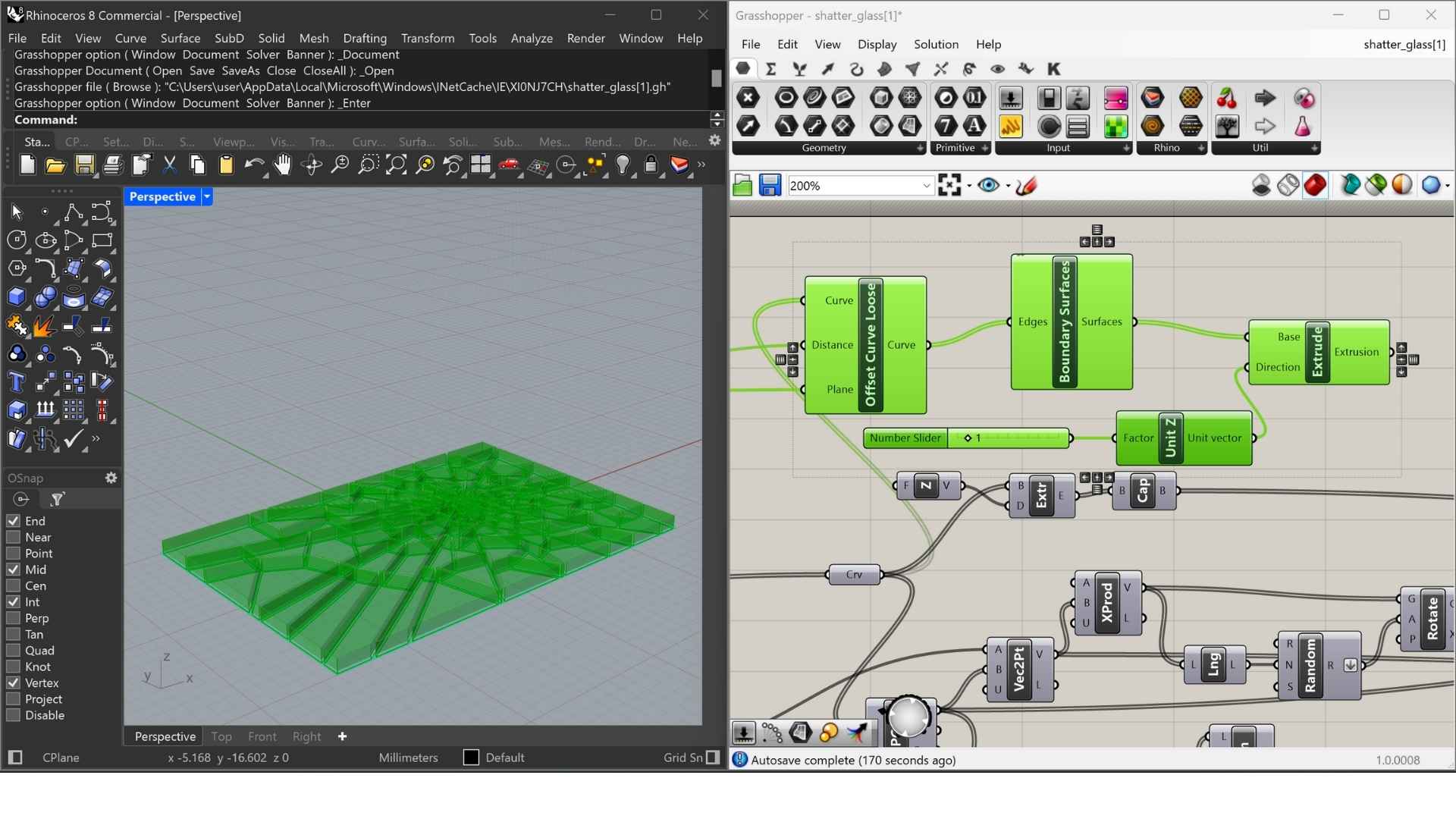Select the Zoom Extents icon in Rhino toolbar

(x=397, y=165)
